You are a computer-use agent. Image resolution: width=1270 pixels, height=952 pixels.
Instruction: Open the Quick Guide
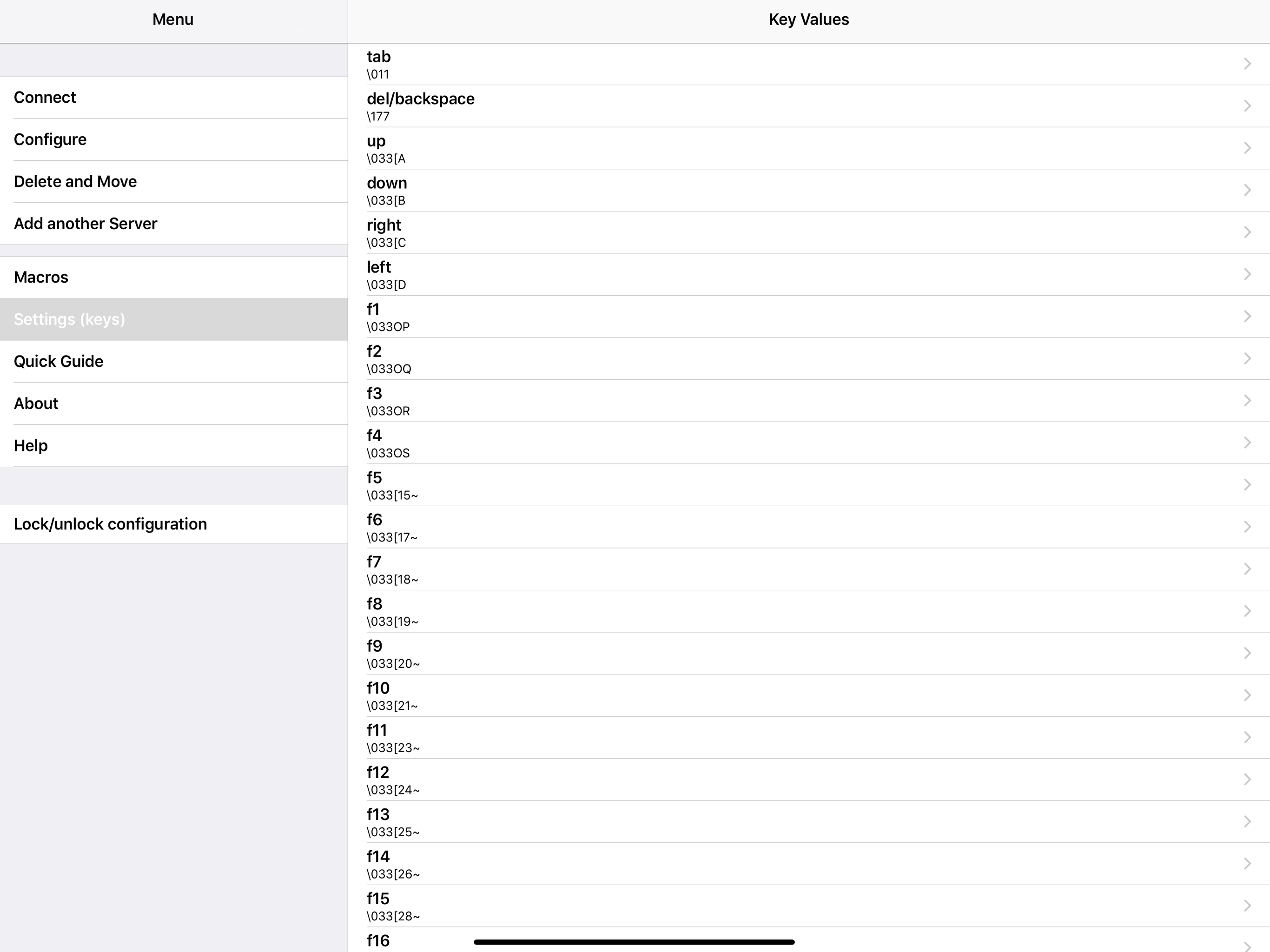[59, 361]
